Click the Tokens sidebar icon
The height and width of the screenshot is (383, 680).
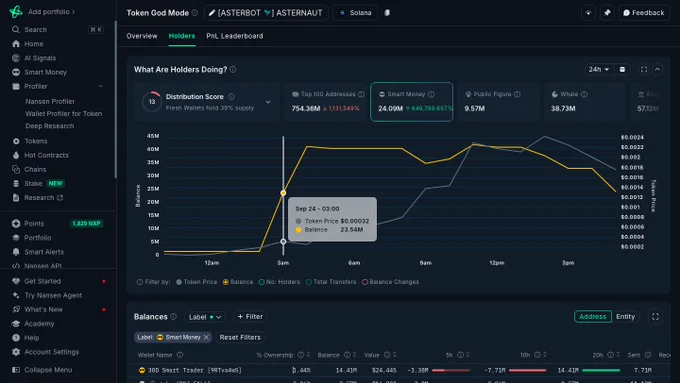[x=16, y=141]
